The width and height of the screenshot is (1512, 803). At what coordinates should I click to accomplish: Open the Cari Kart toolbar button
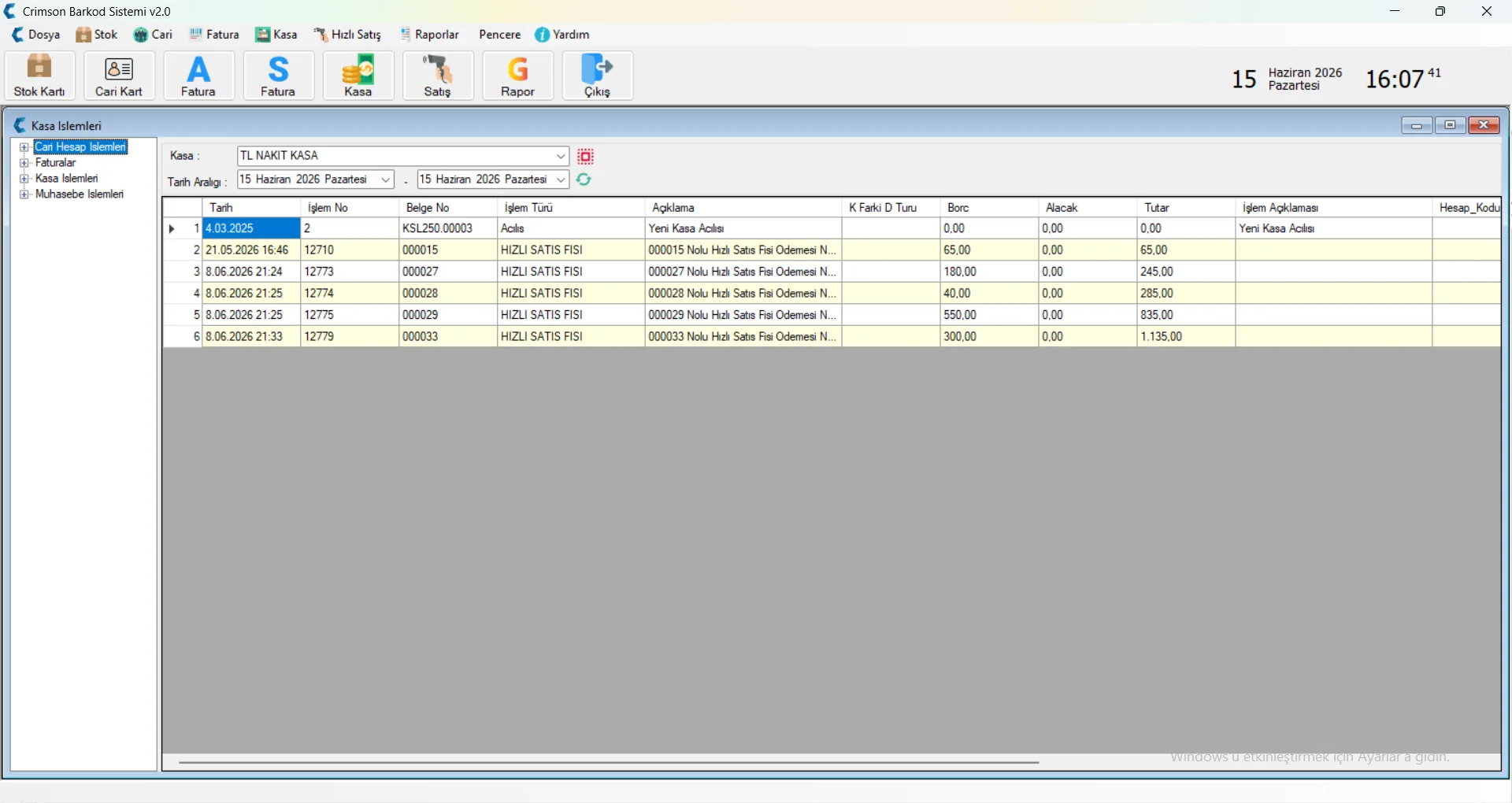(120, 76)
